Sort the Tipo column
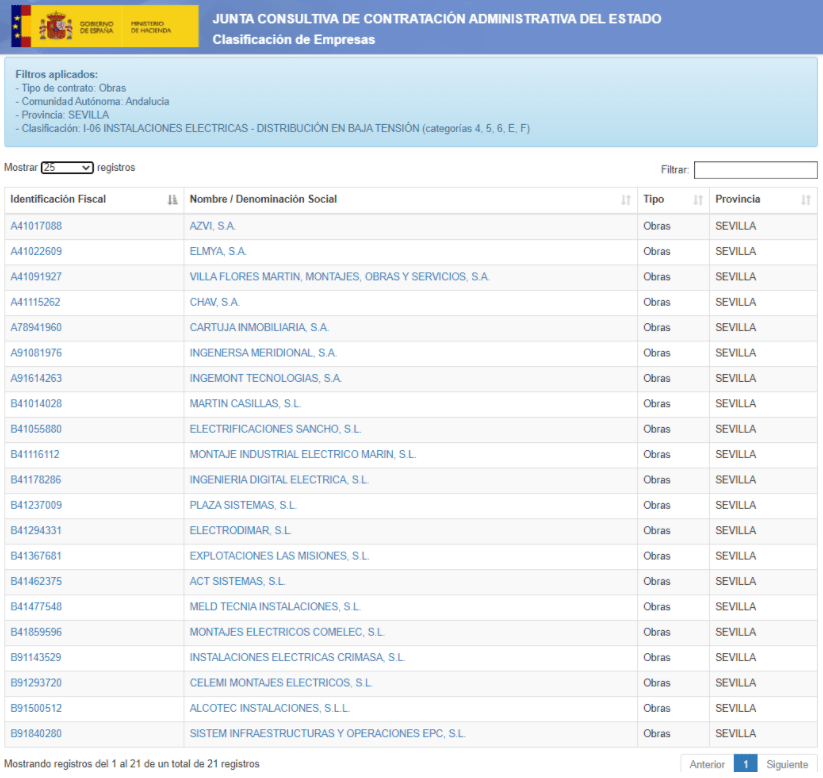The height and width of the screenshot is (778, 823). tap(698, 200)
